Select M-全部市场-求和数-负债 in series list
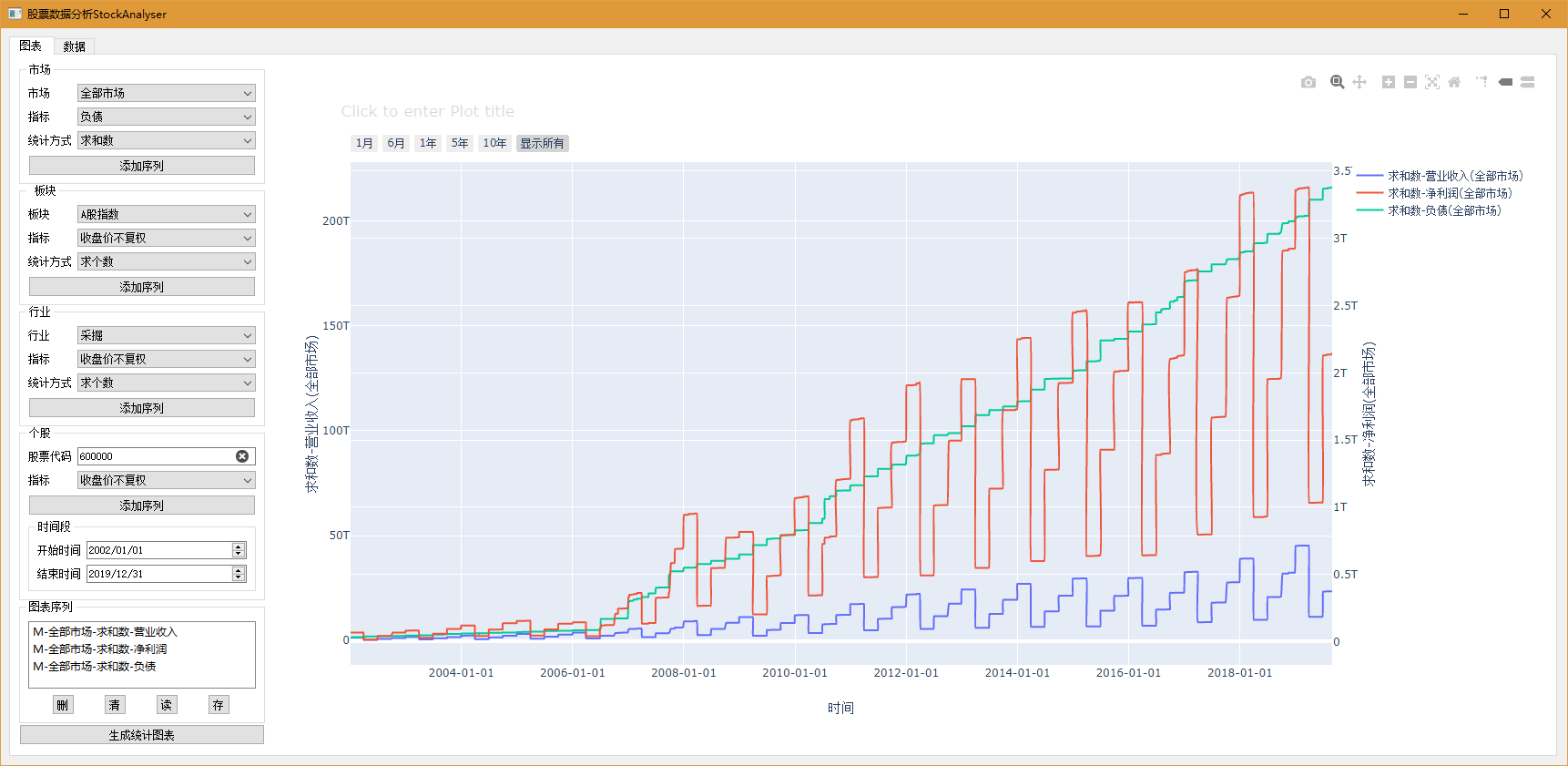This screenshot has width=1568, height=766. 95,667
